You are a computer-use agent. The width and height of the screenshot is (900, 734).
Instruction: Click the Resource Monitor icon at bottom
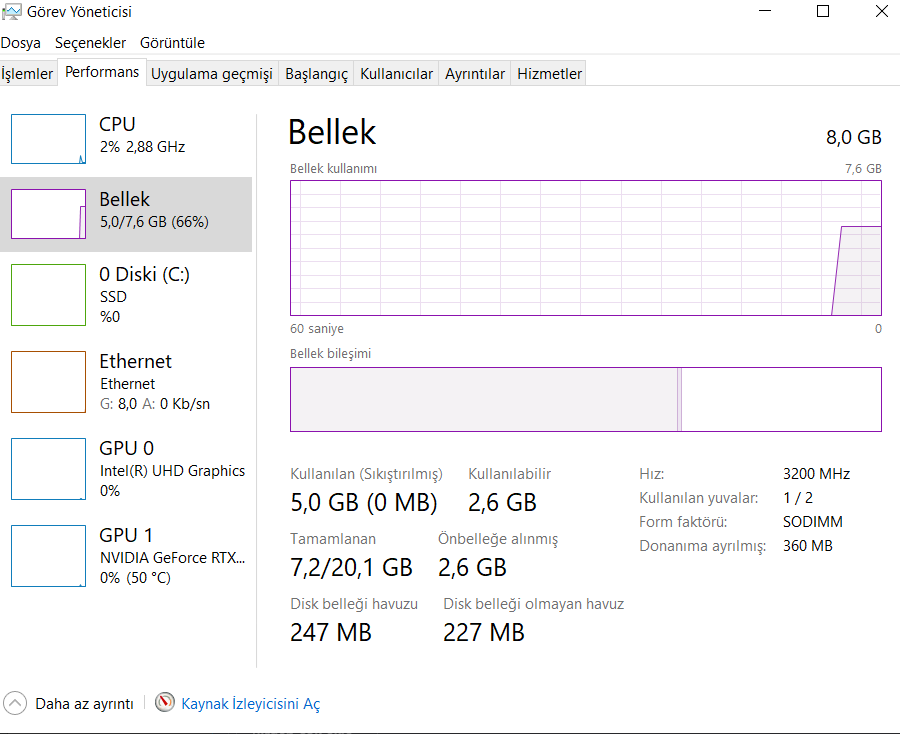[x=165, y=702]
